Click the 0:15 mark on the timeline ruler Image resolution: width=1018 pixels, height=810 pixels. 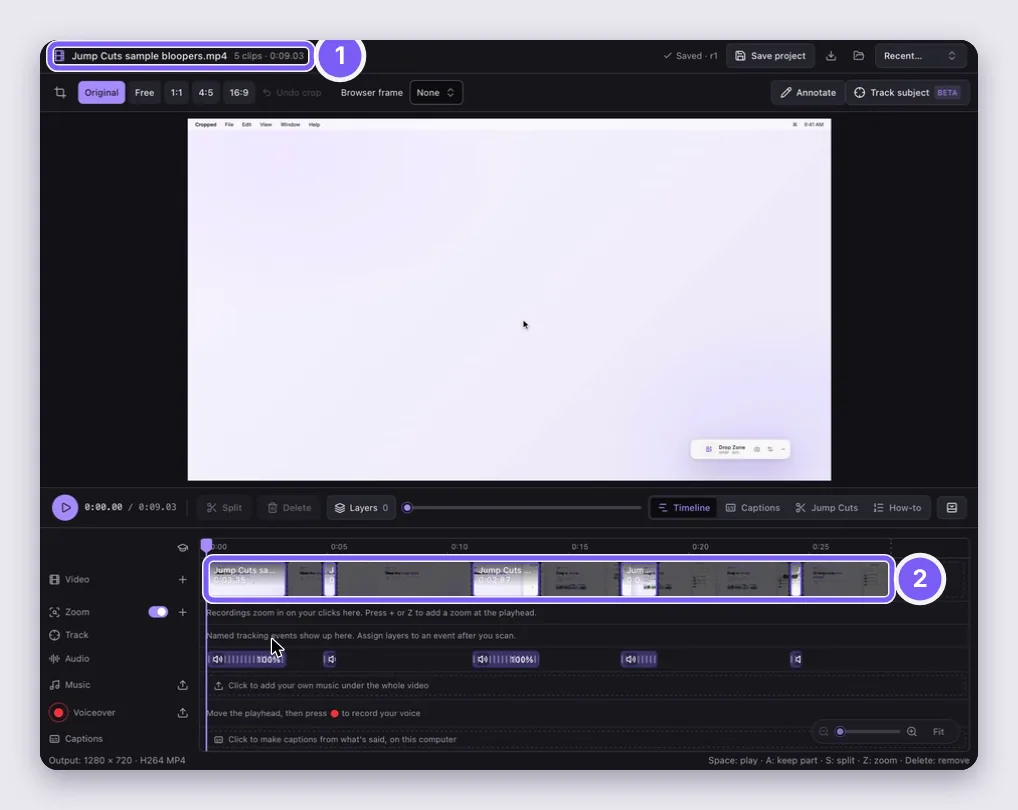(580, 546)
